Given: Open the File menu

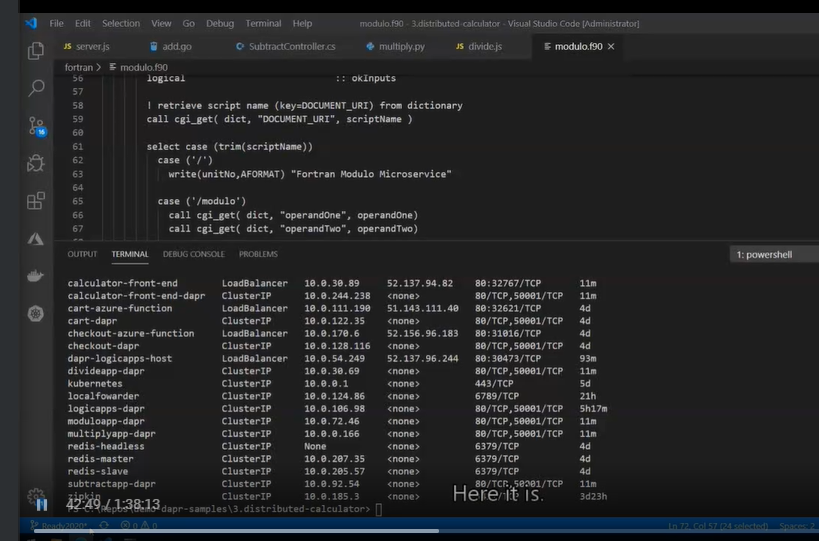Looking at the screenshot, I should (56, 23).
